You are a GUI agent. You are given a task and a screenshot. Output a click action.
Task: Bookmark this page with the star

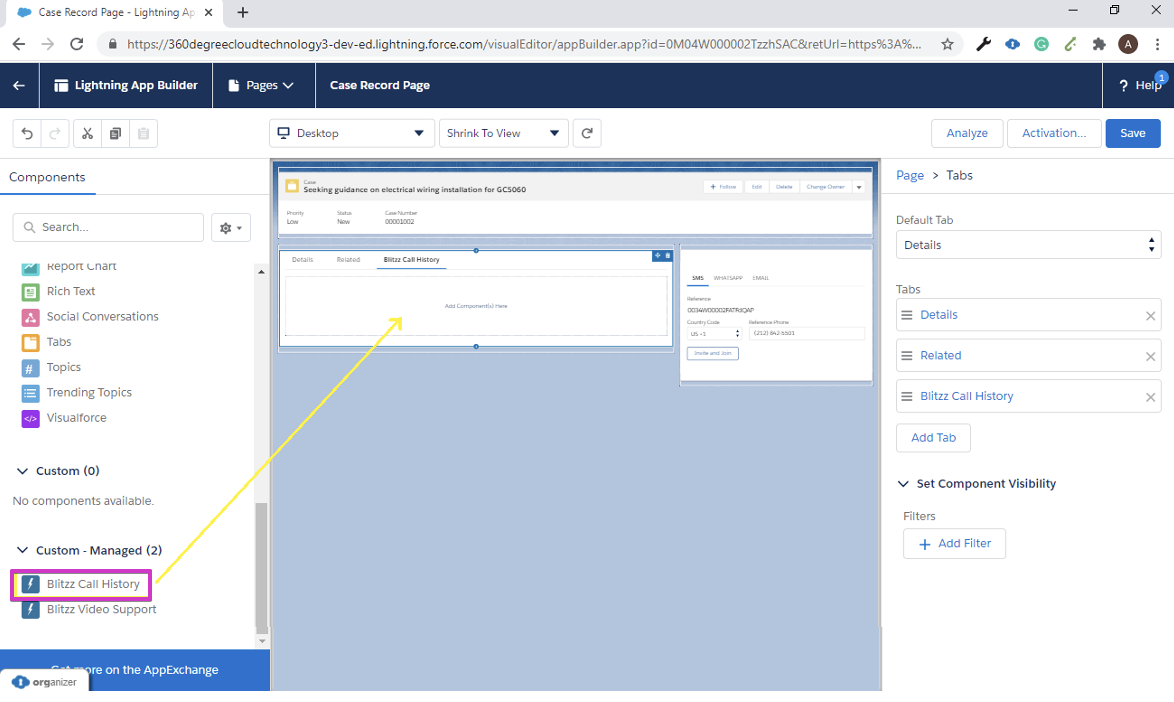(x=947, y=44)
